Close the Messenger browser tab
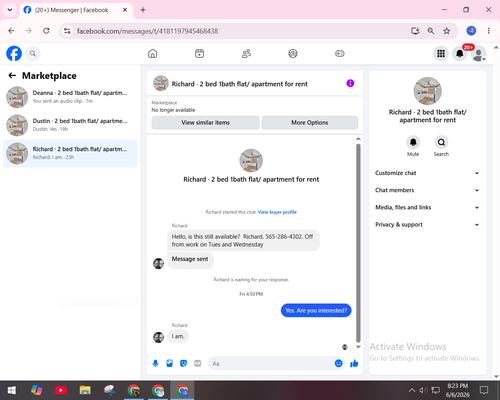Viewport: 500px width, 400px height. tap(125, 10)
